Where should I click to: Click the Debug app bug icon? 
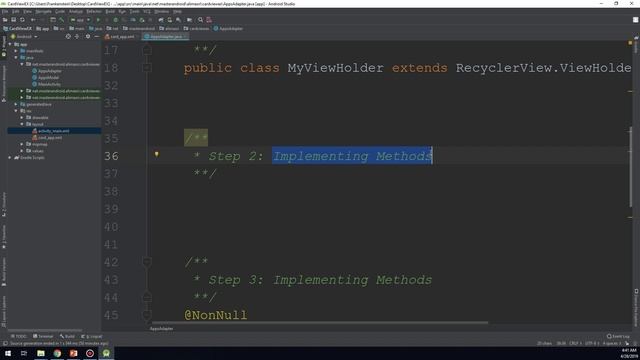tap(116, 20)
